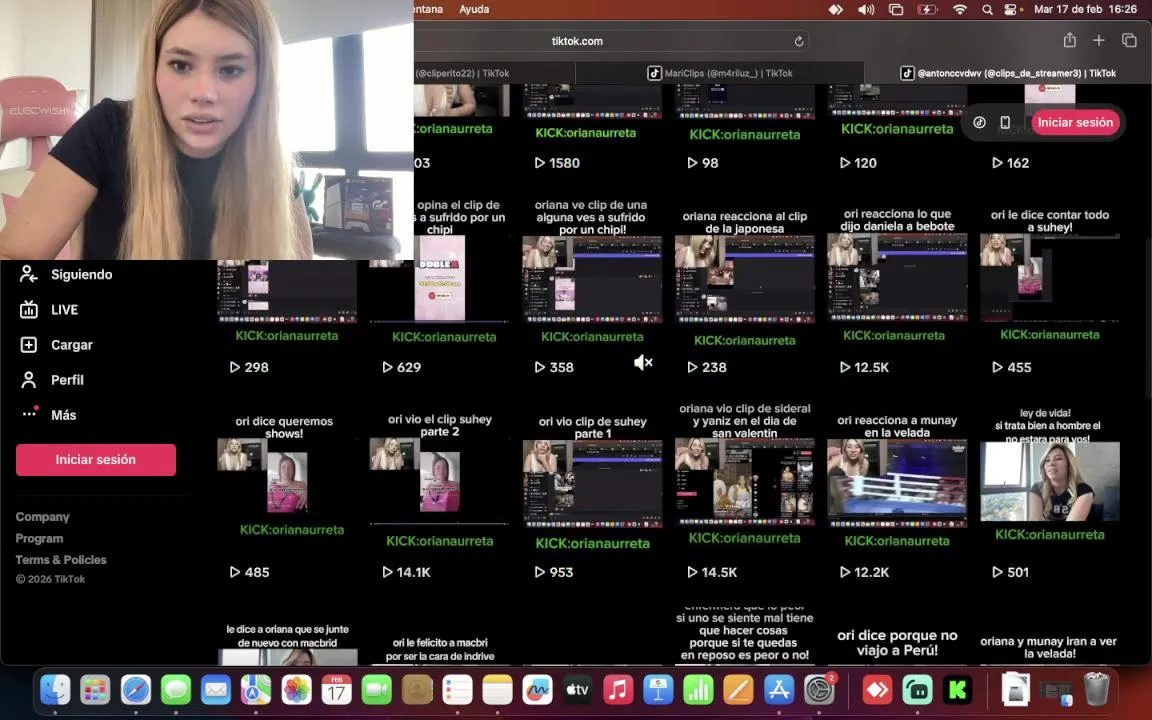Open the volume control in menu bar
The image size is (1152, 720).
point(866,10)
